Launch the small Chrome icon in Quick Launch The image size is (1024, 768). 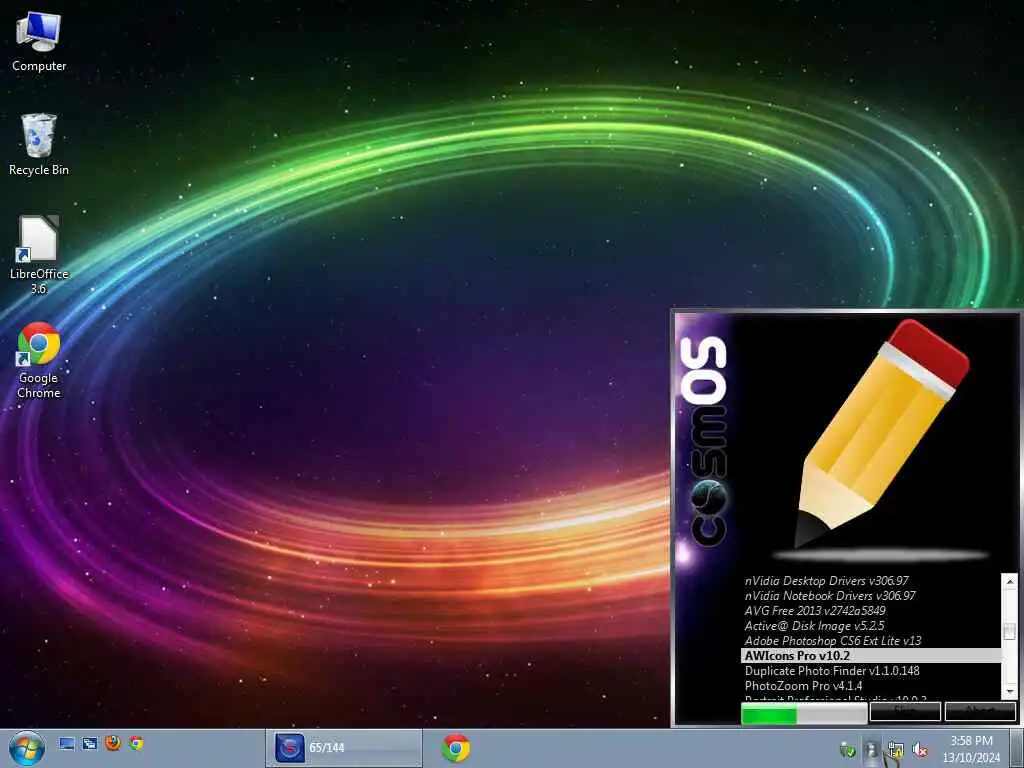(x=136, y=743)
